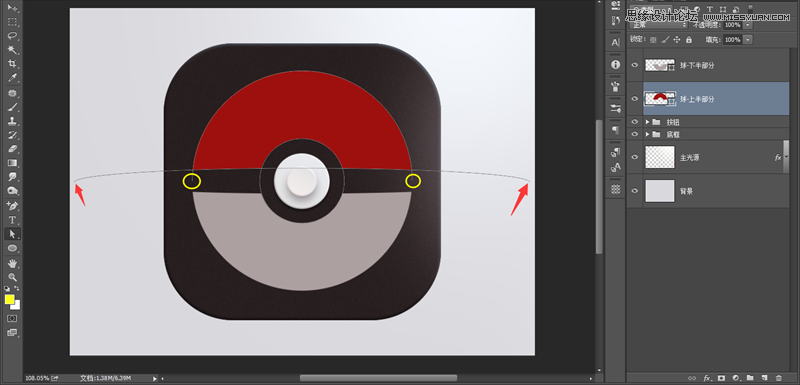Create new fill or adjustment layer
Viewport: 800px width, 385px height.
[x=736, y=378]
